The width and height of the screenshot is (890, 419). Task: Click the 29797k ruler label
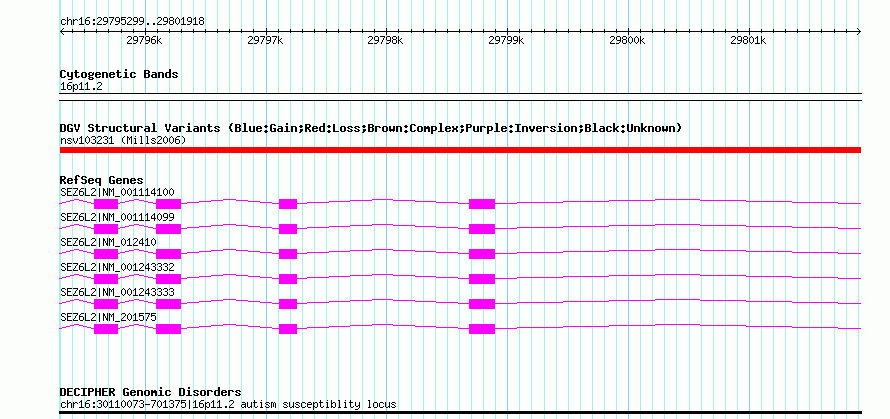click(266, 40)
